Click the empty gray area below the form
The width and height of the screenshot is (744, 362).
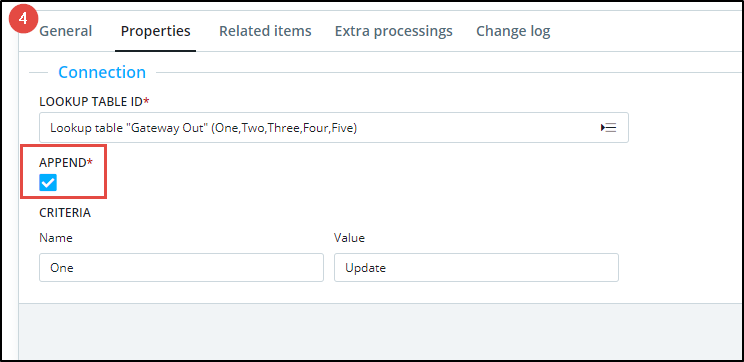coord(380,332)
